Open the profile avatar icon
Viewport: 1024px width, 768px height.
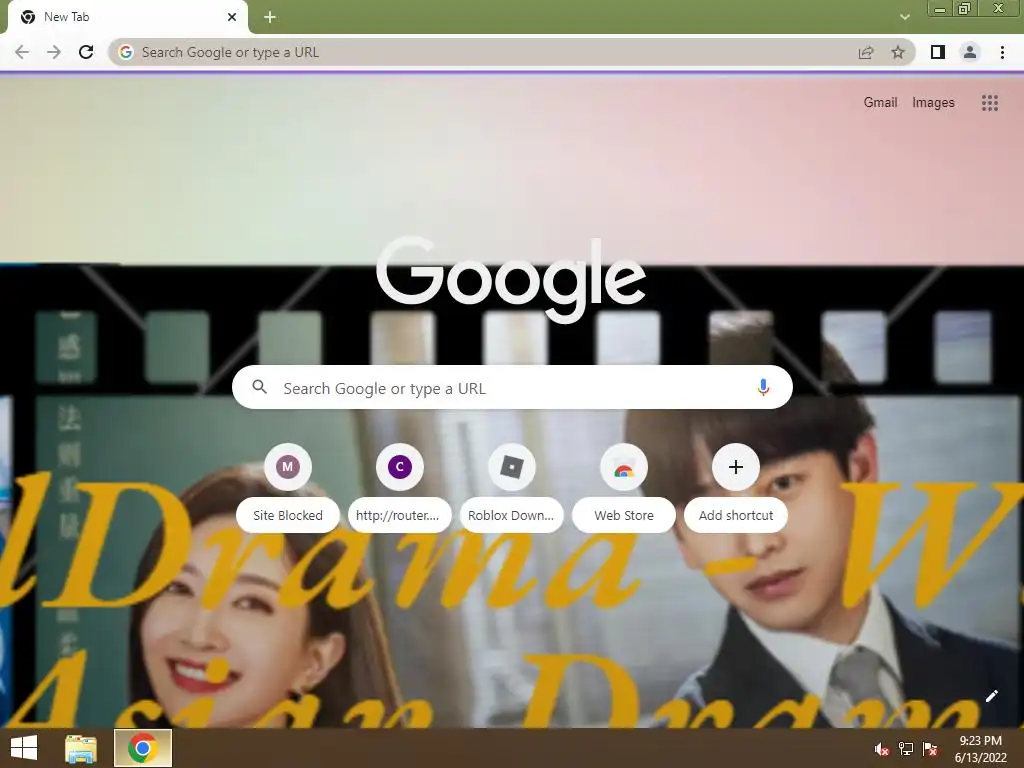[x=970, y=52]
